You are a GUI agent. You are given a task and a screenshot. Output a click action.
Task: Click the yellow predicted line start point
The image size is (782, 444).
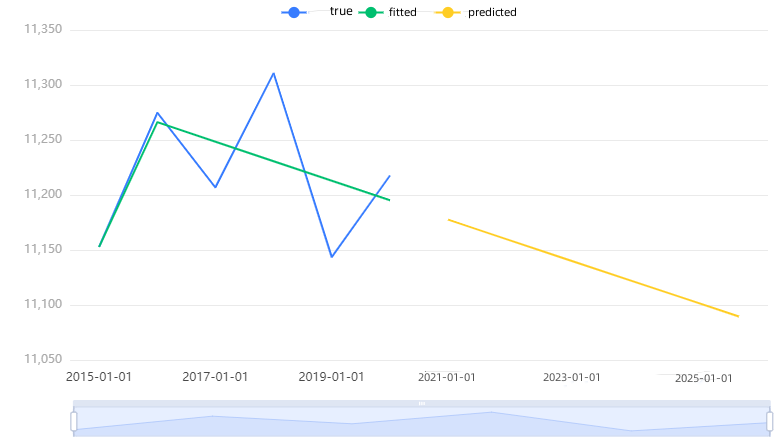(448, 220)
